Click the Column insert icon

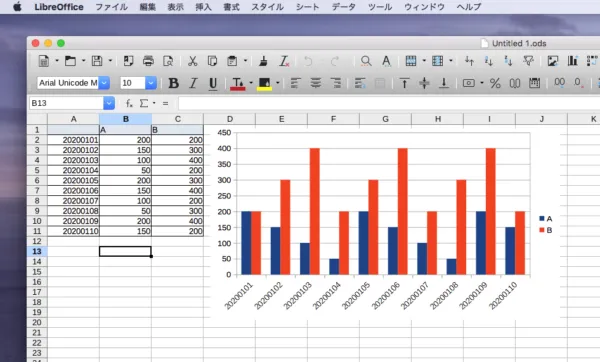[x=437, y=61]
